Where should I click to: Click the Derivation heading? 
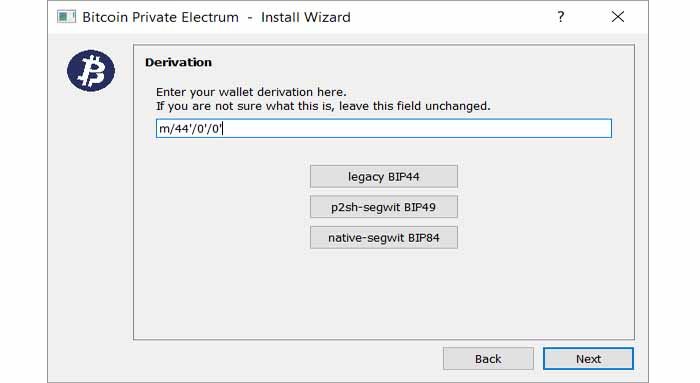click(x=178, y=62)
